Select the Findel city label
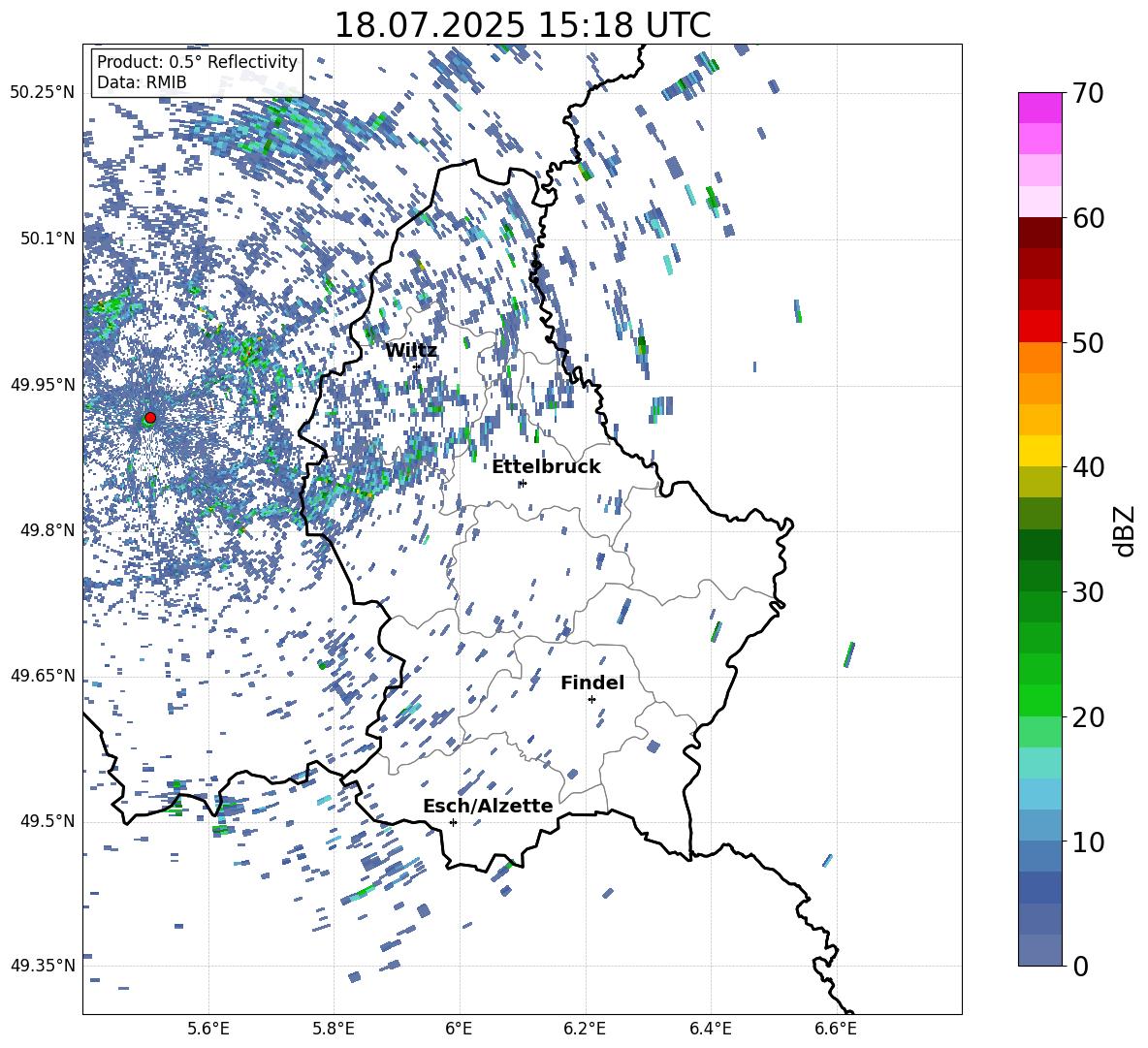1148x1048 pixels. pyautogui.click(x=592, y=683)
